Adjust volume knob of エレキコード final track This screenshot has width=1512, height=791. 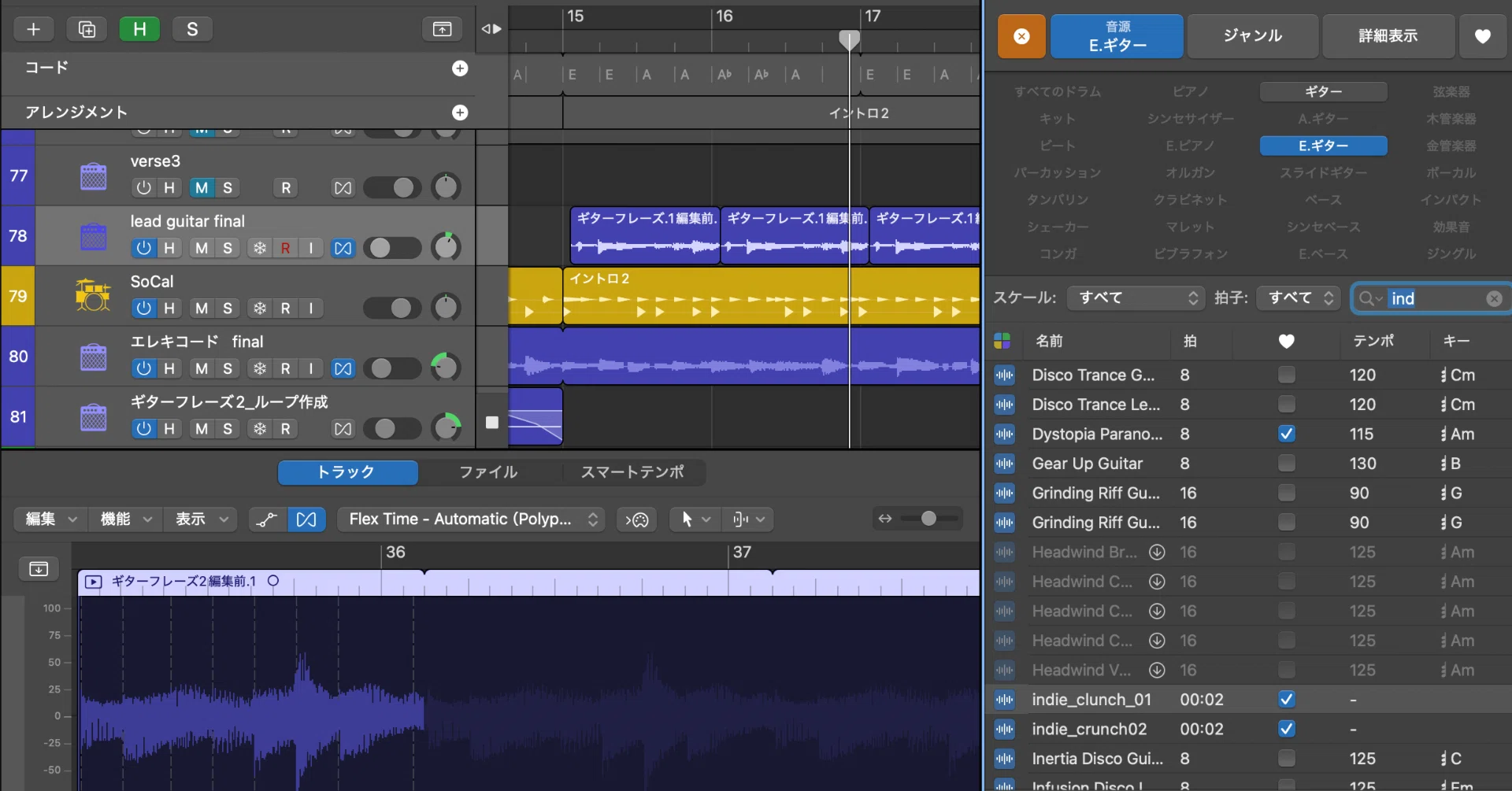tap(446, 367)
